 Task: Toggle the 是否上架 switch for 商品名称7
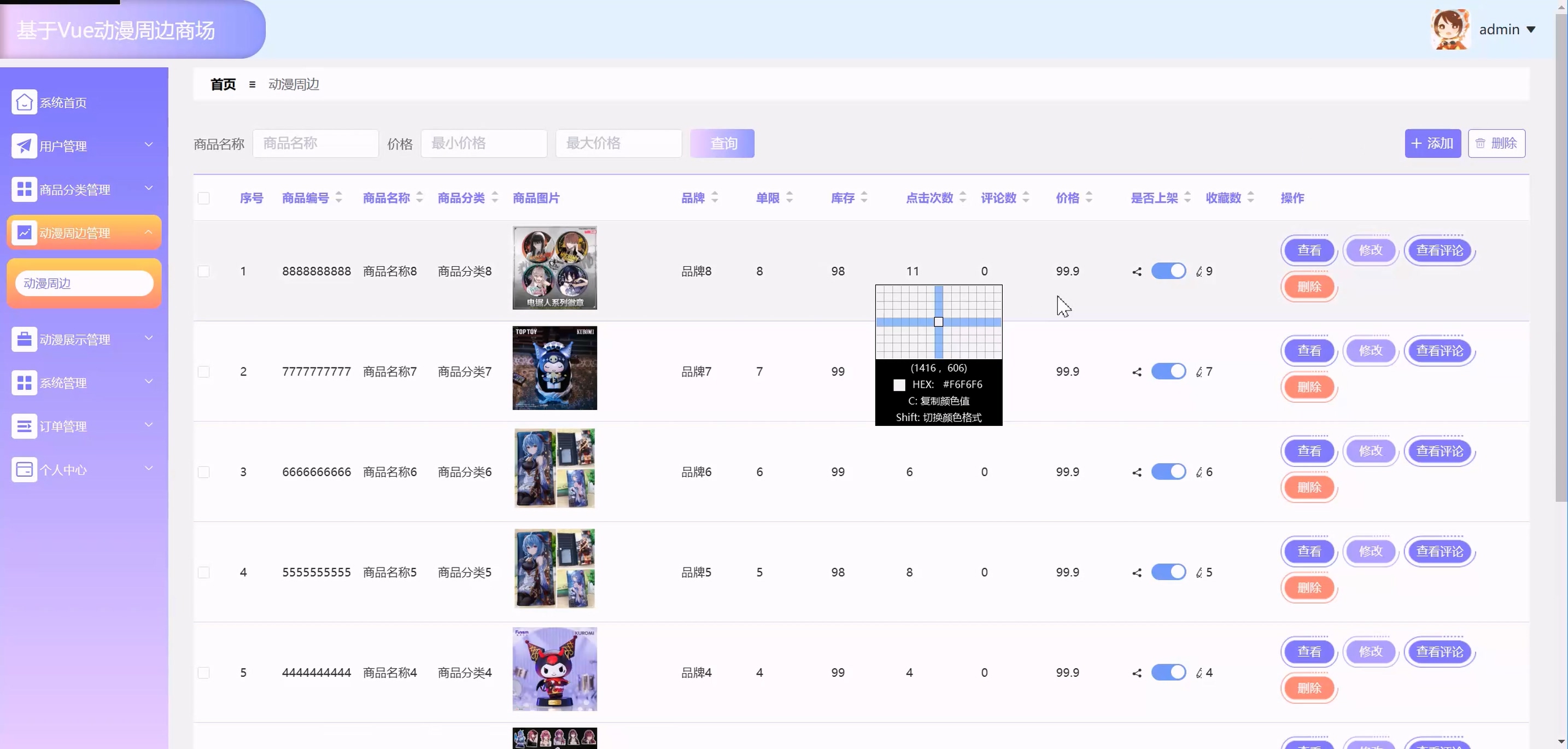1168,371
